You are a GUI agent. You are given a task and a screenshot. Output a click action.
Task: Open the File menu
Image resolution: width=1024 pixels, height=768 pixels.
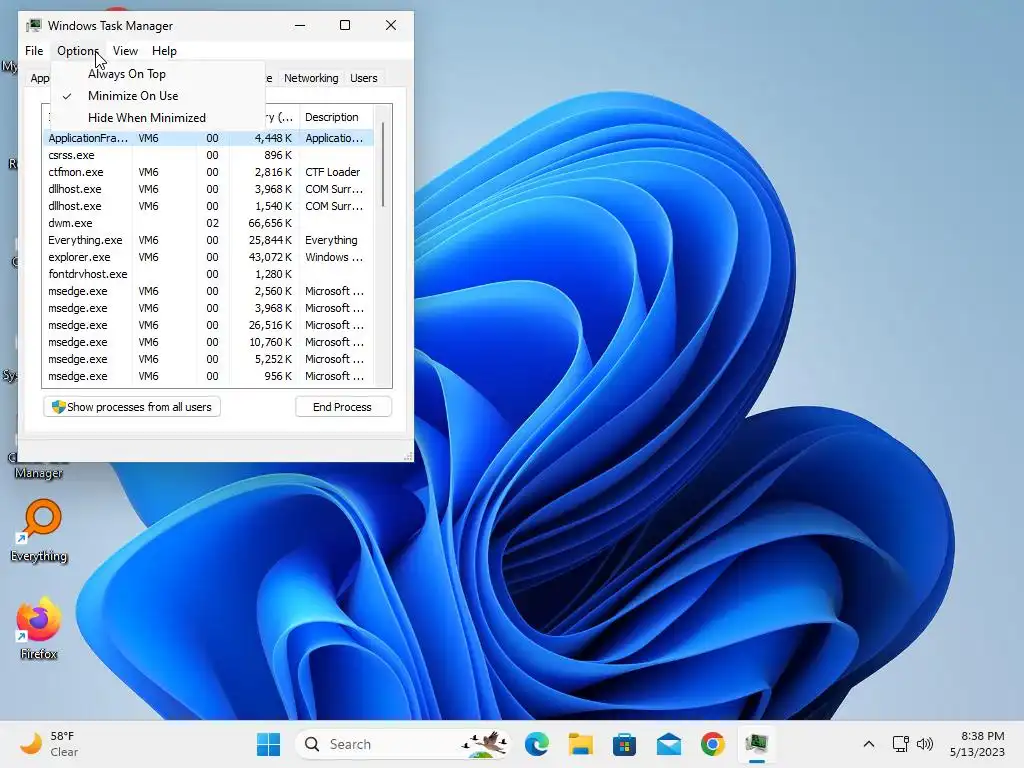point(34,51)
